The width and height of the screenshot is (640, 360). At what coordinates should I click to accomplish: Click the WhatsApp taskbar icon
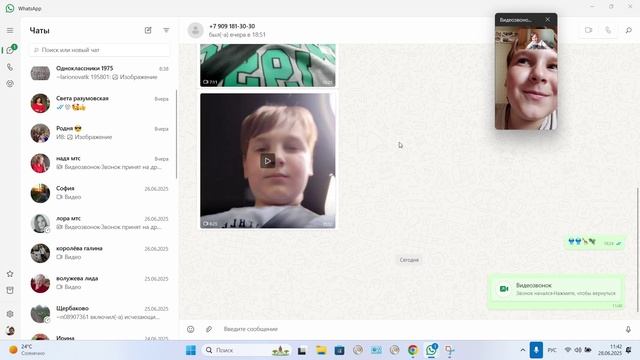[431, 350]
